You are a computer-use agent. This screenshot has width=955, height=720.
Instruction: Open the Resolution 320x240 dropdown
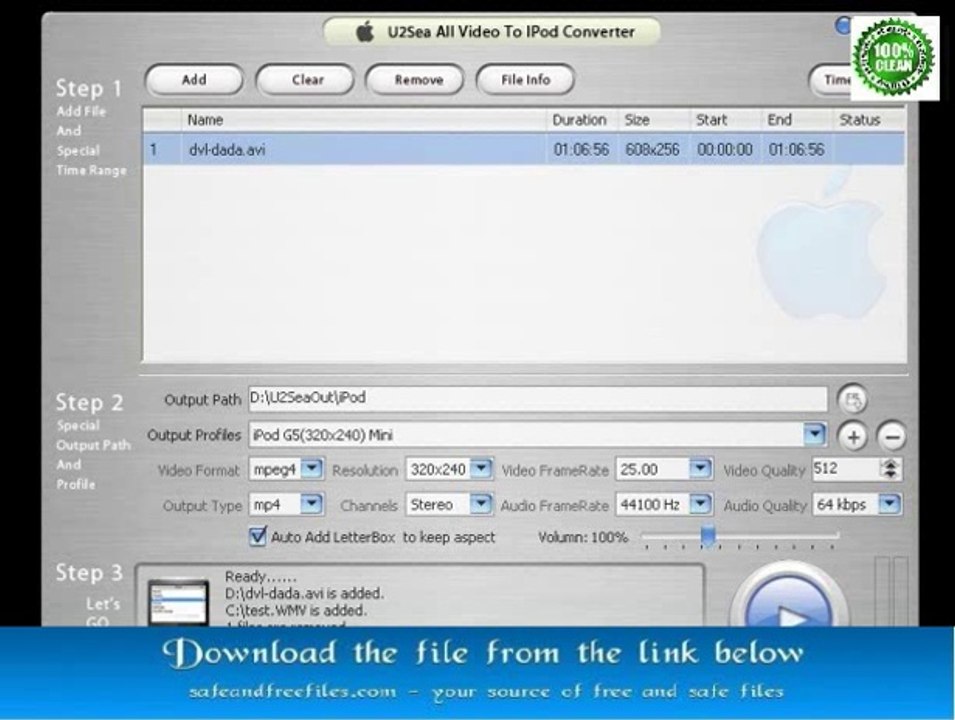pyautogui.click(x=481, y=469)
